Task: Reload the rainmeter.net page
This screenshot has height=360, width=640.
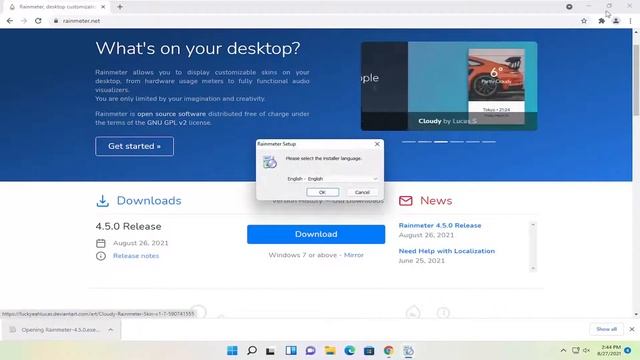Action: (38, 21)
